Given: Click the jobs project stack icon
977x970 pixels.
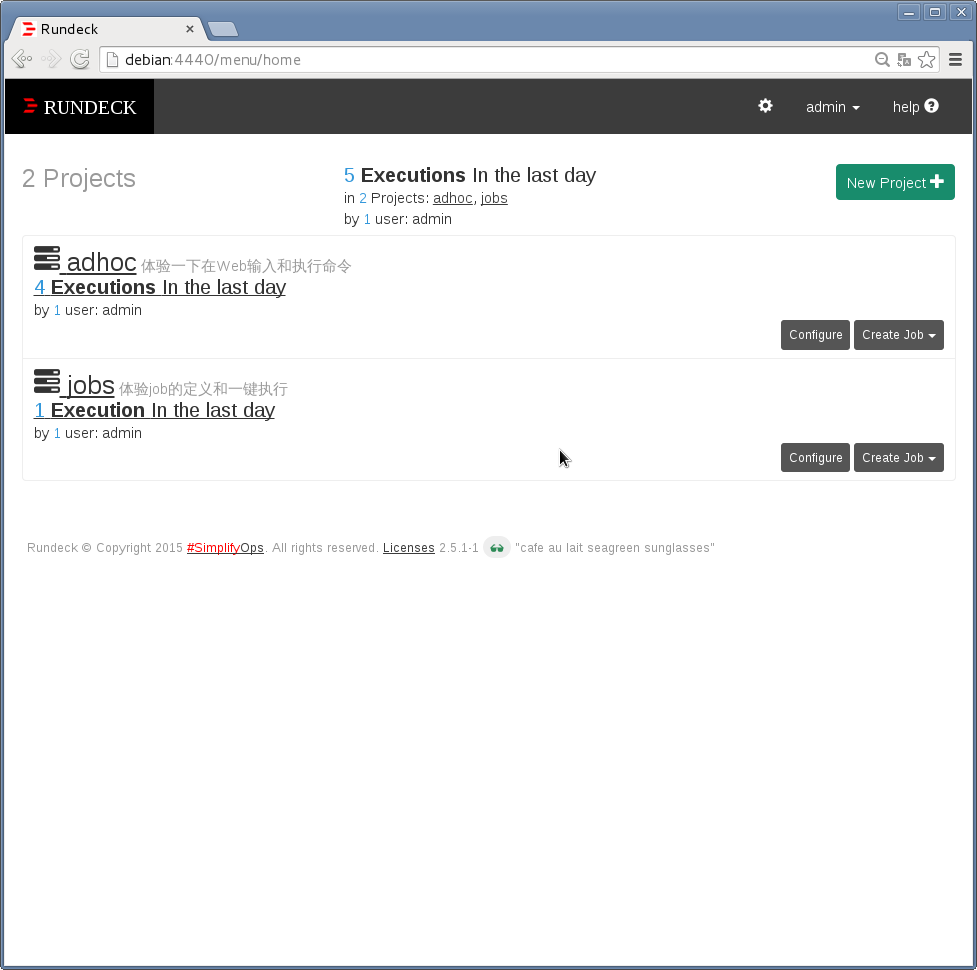Looking at the screenshot, I should 47,381.
